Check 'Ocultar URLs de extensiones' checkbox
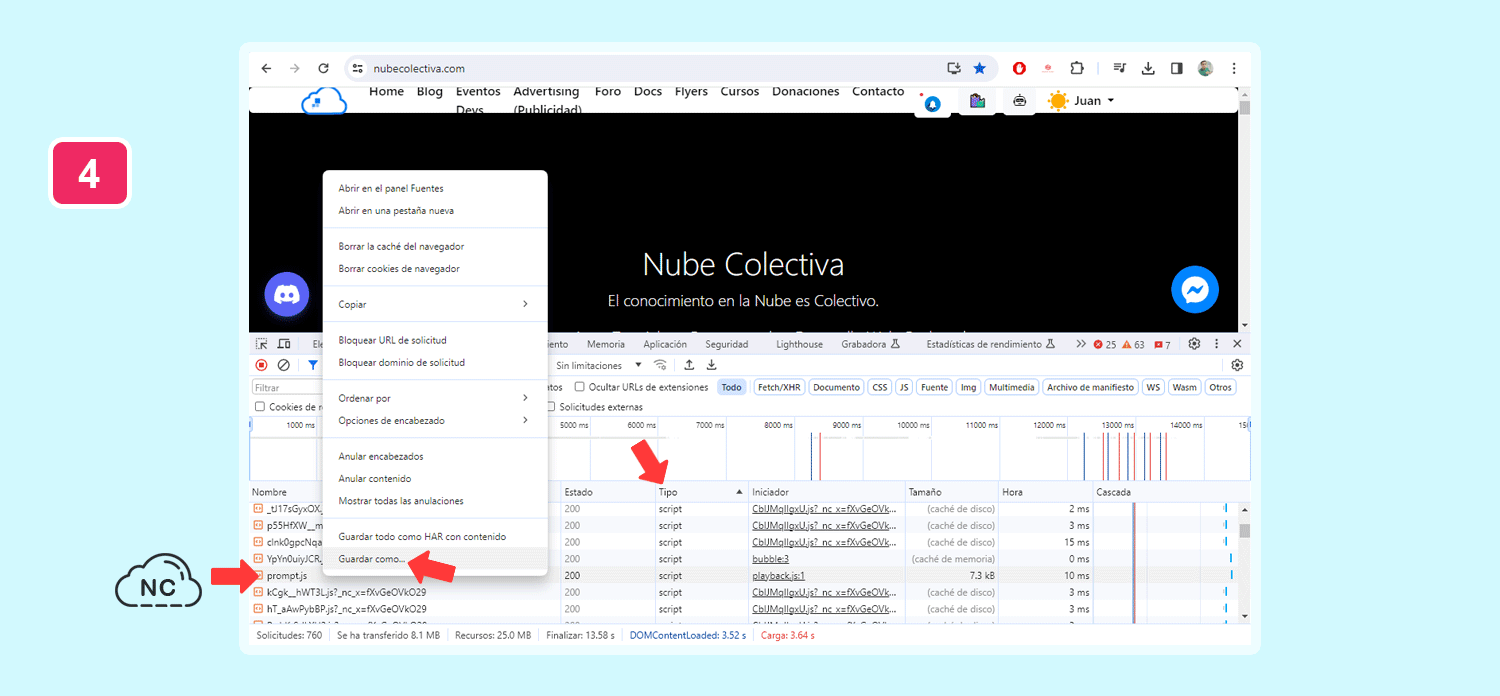1500x696 pixels. pos(580,387)
